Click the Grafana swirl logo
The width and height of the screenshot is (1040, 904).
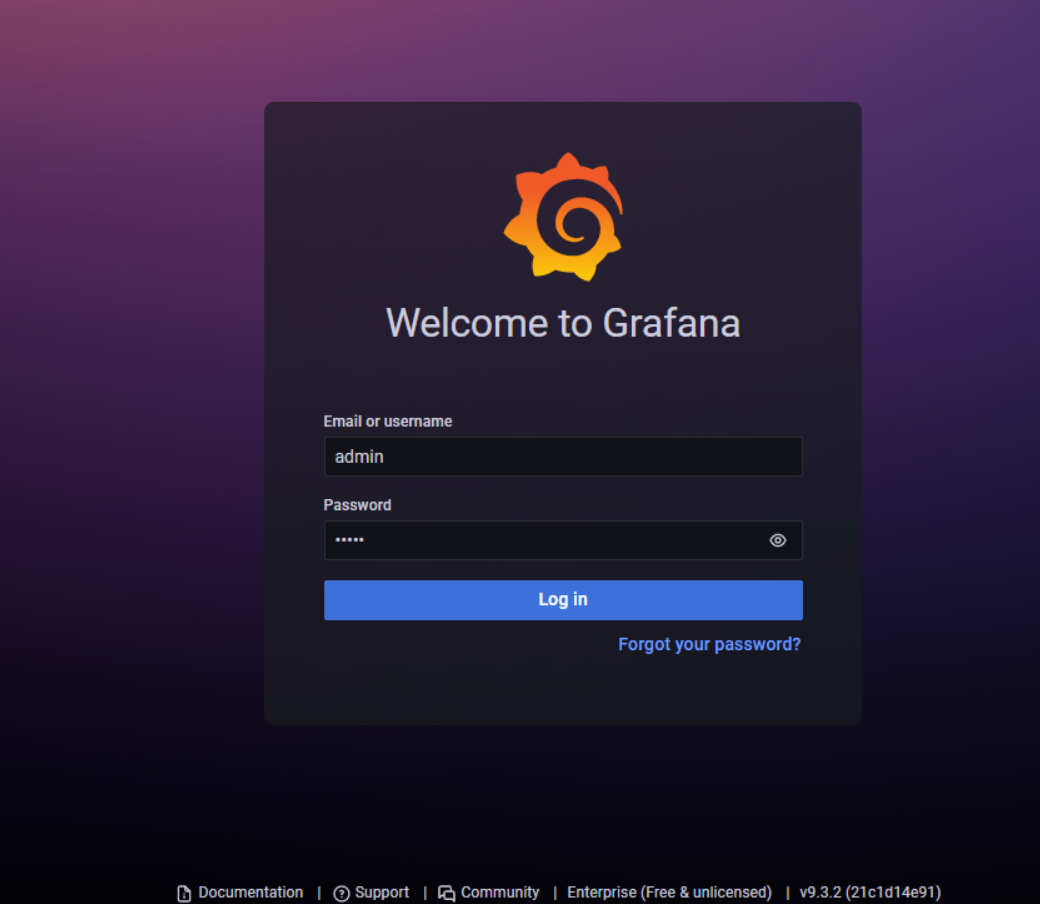563,217
